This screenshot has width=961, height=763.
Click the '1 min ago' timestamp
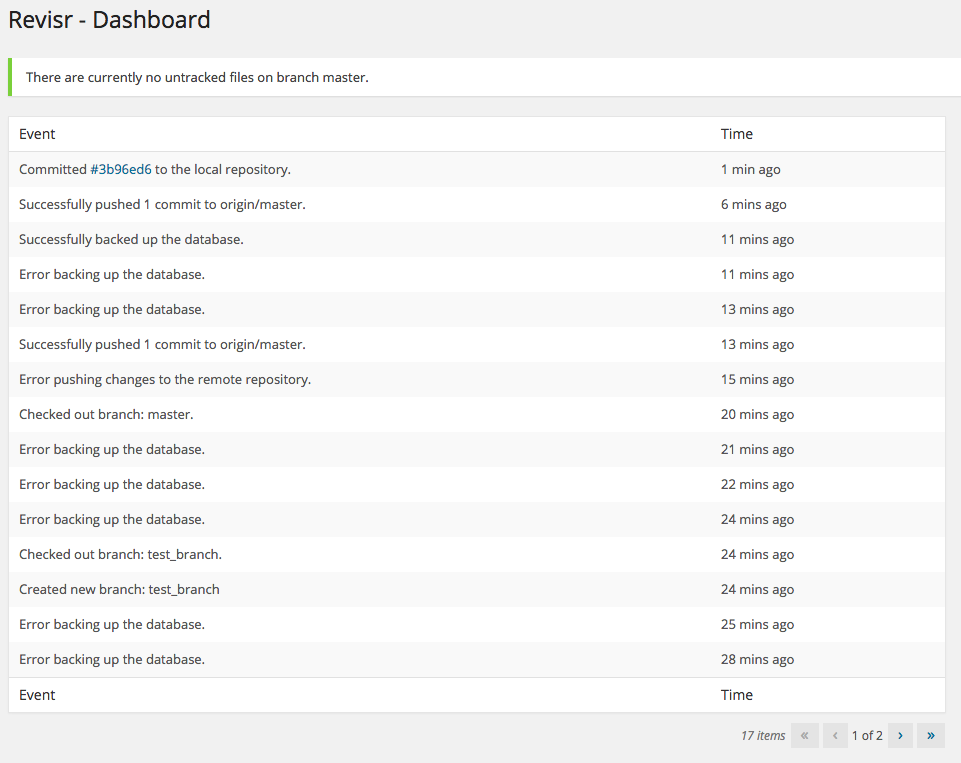tap(750, 170)
